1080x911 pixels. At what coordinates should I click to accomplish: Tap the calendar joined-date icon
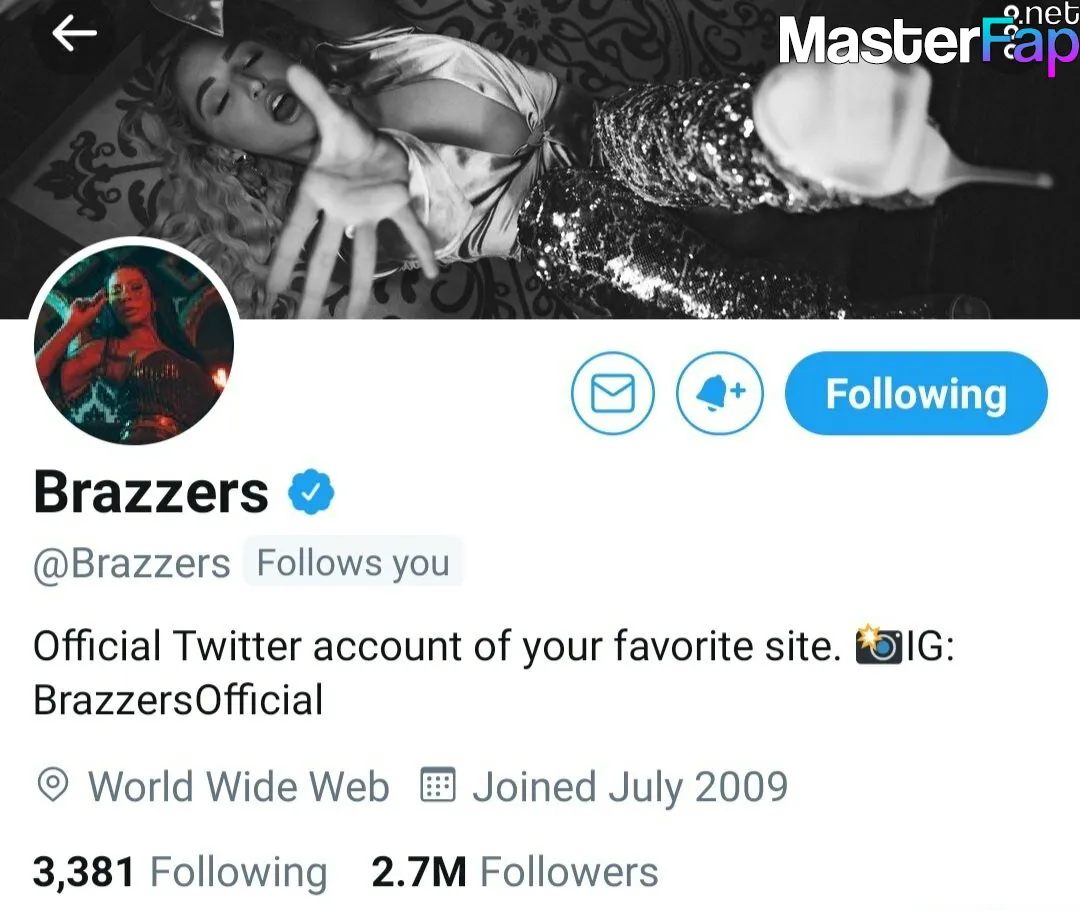438,785
